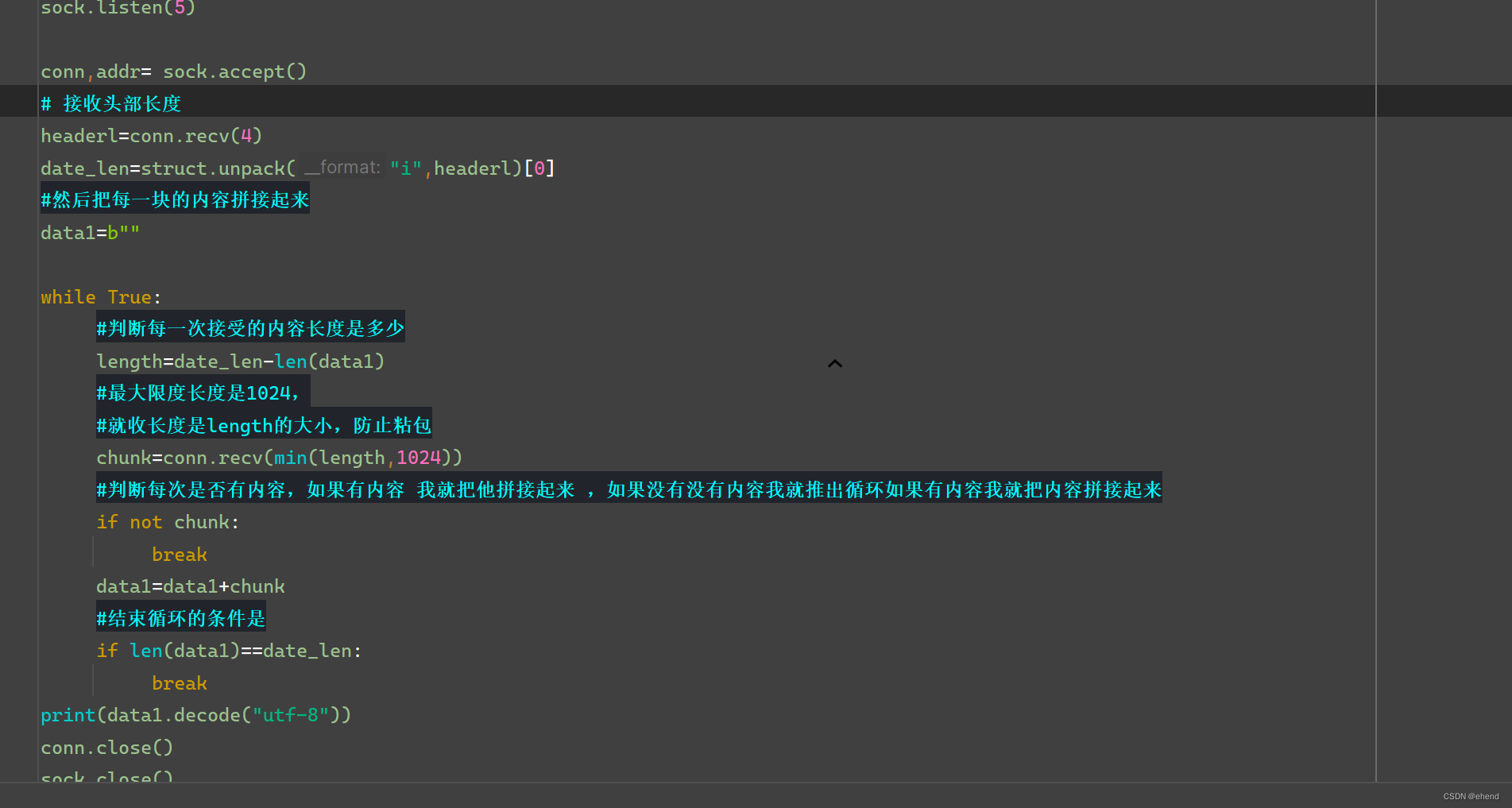
Task: Collapse the code region via the chevron arrow
Action: point(835,363)
